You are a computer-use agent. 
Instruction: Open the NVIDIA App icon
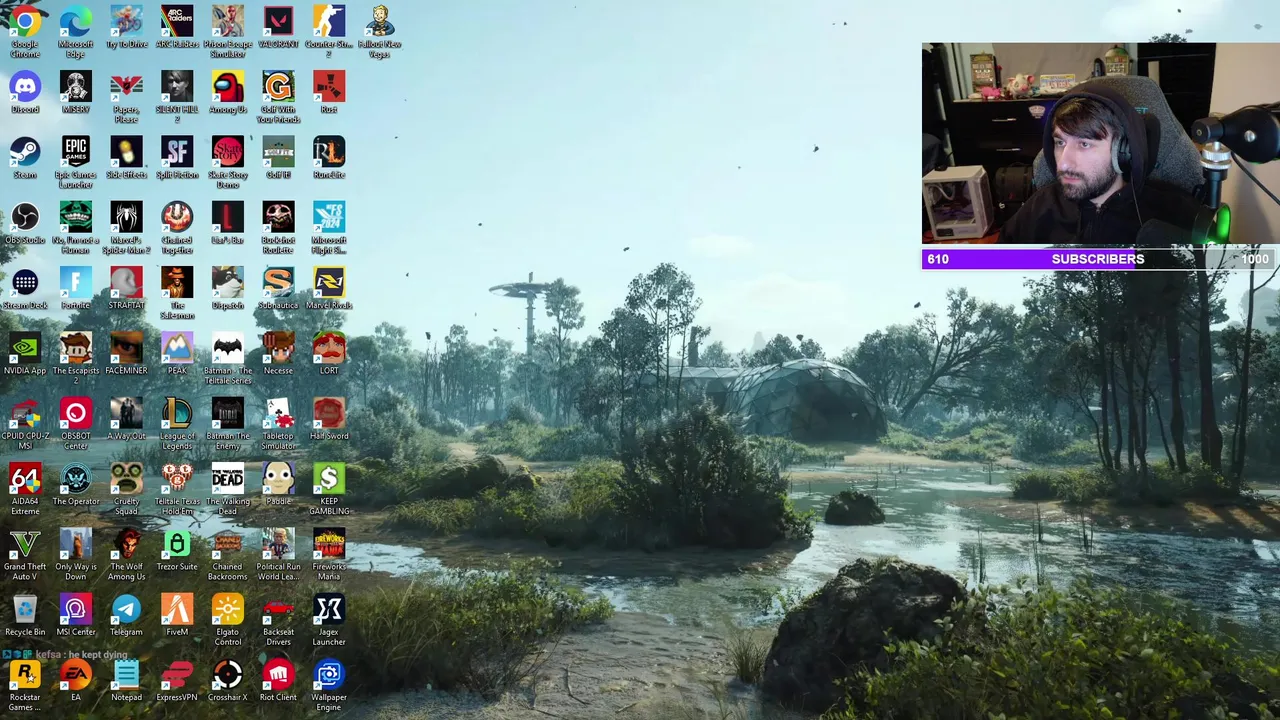click(25, 353)
